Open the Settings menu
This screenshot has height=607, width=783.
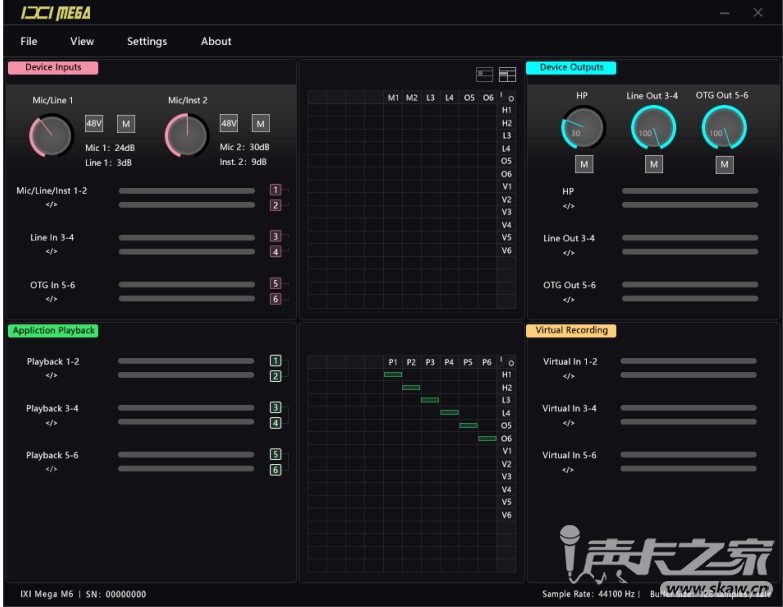(147, 41)
